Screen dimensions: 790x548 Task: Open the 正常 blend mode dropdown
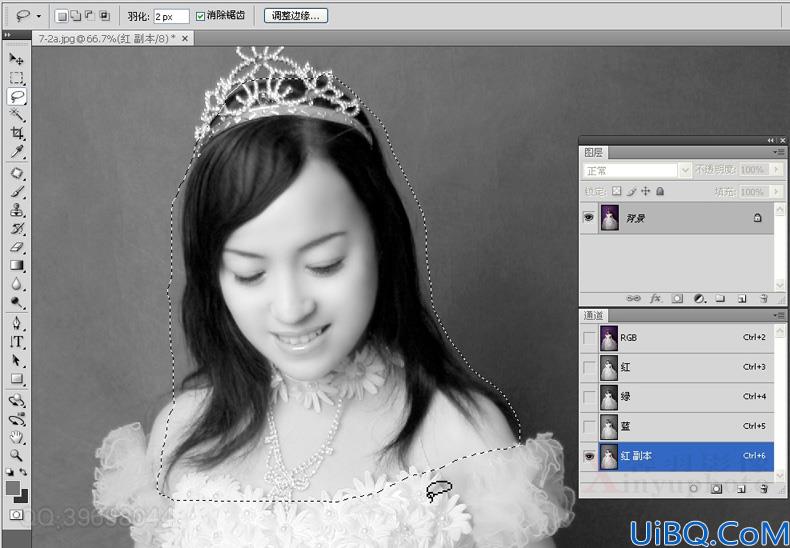637,171
